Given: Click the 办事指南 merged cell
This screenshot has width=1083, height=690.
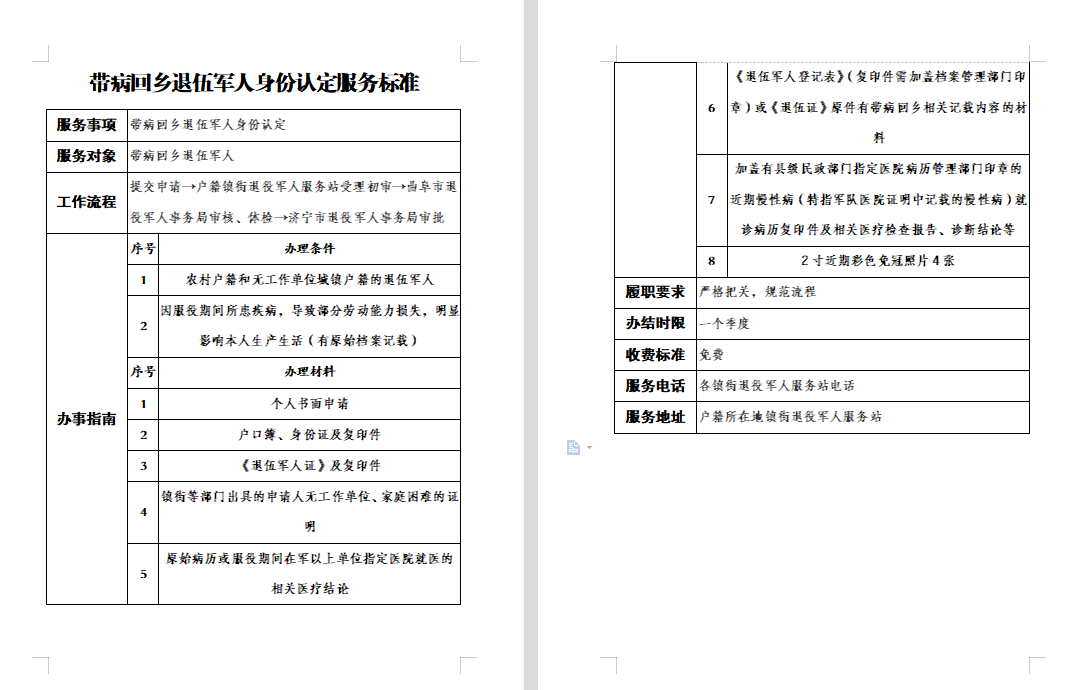Looking at the screenshot, I should (x=86, y=419).
